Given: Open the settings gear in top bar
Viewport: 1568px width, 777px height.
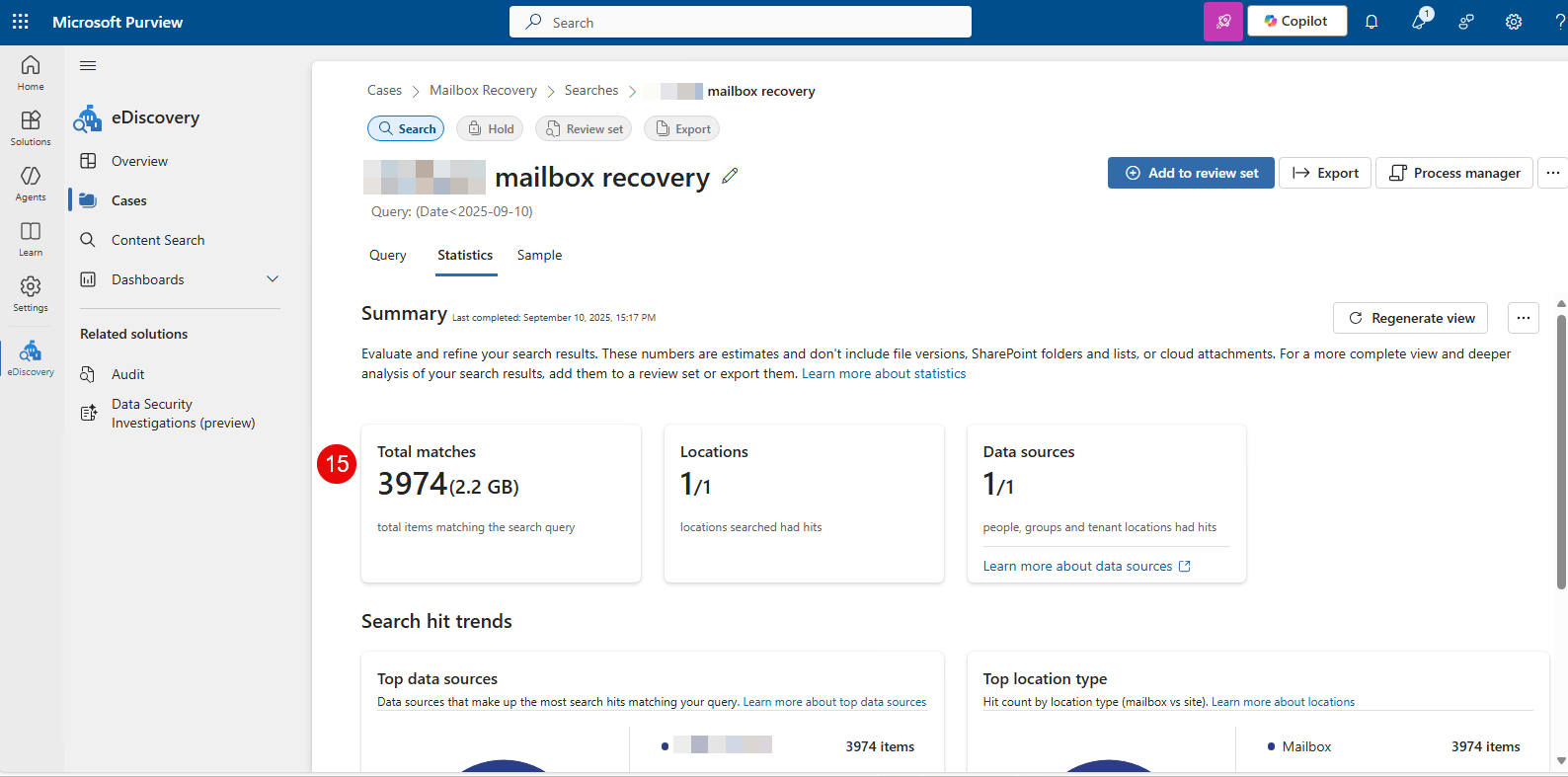Looking at the screenshot, I should pyautogui.click(x=1513, y=22).
